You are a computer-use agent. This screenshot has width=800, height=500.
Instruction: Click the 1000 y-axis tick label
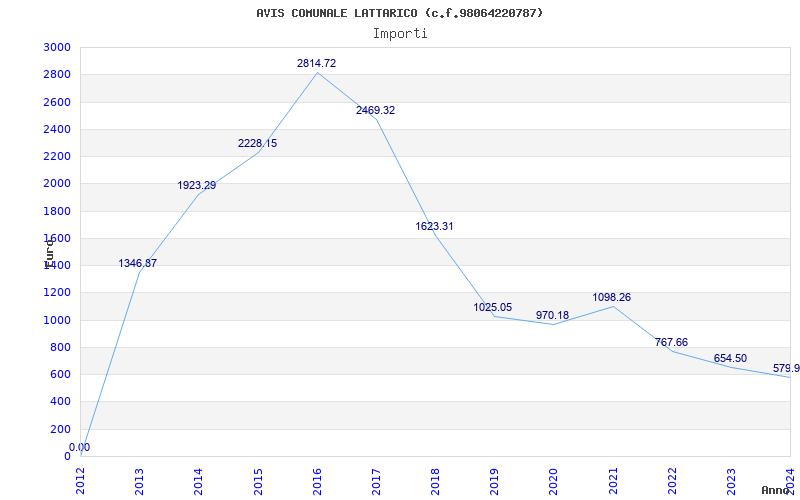click(57, 320)
